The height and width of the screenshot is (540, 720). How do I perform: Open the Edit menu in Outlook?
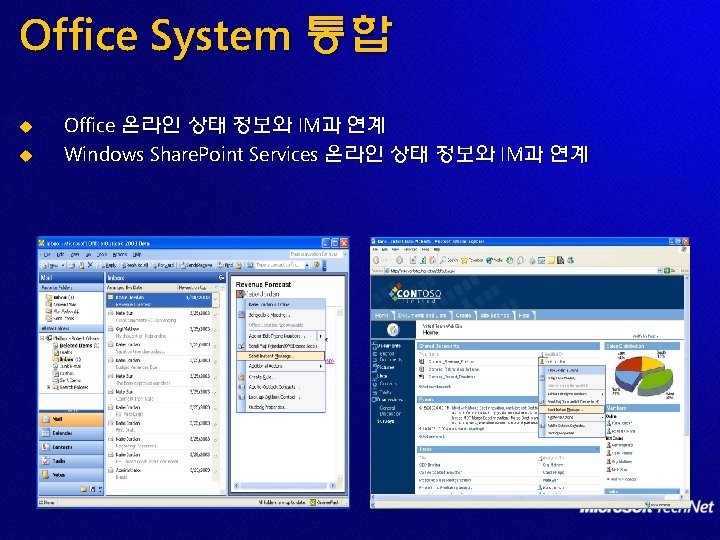click(x=60, y=254)
